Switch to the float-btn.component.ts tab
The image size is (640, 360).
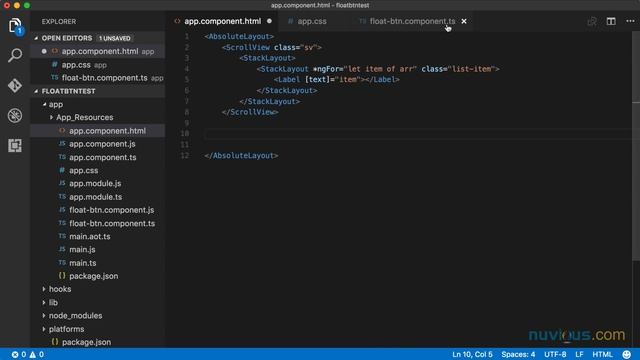[413, 21]
